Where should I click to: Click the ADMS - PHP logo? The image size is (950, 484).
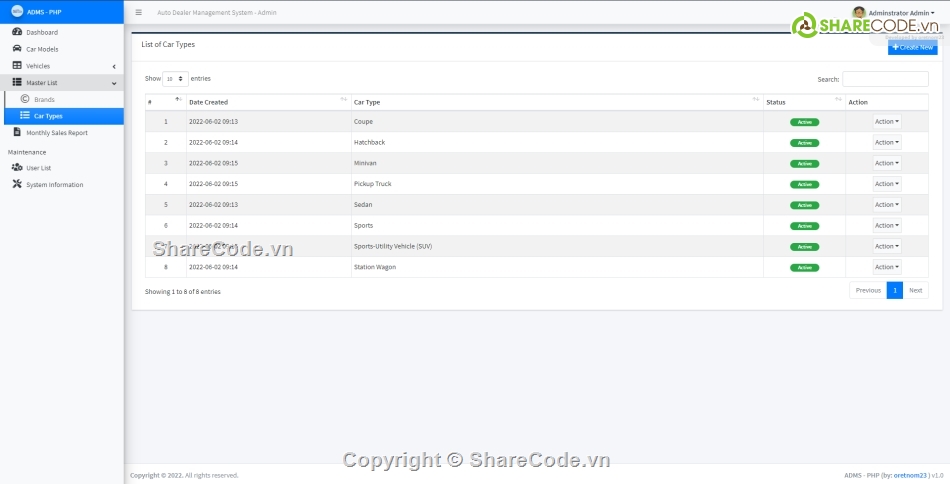click(x=18, y=12)
